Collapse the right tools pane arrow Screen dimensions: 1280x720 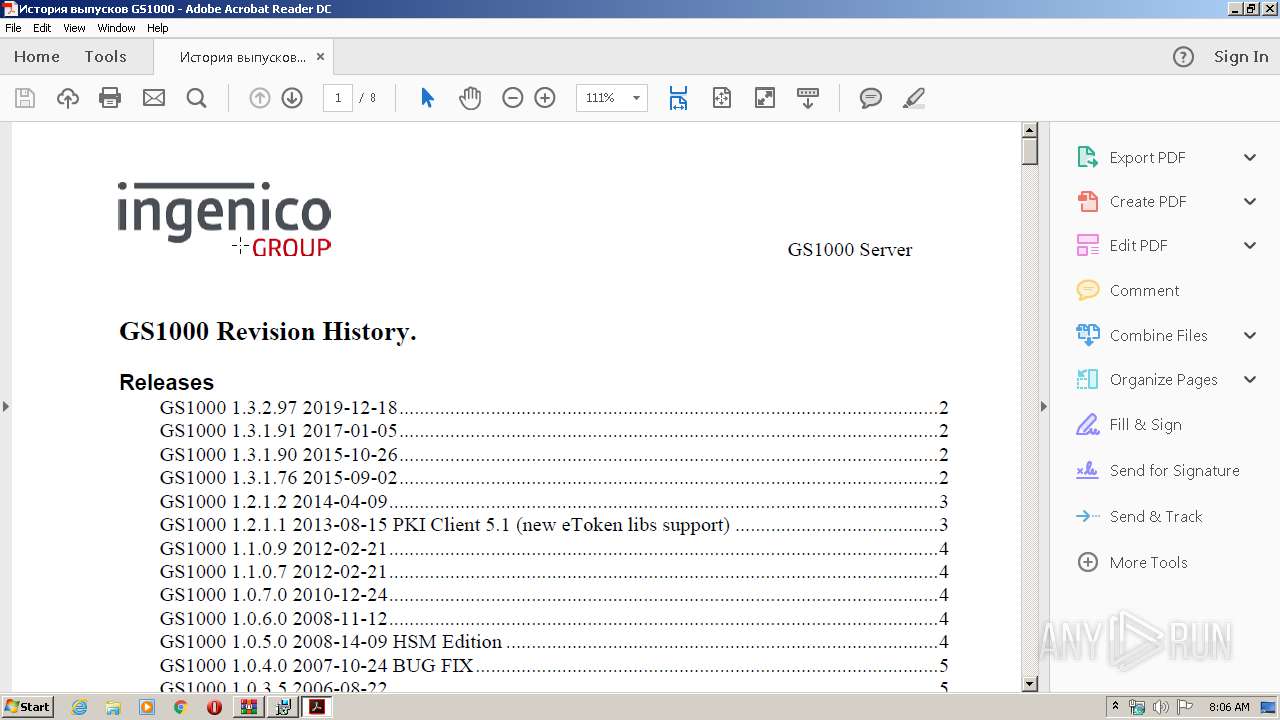(x=1044, y=406)
